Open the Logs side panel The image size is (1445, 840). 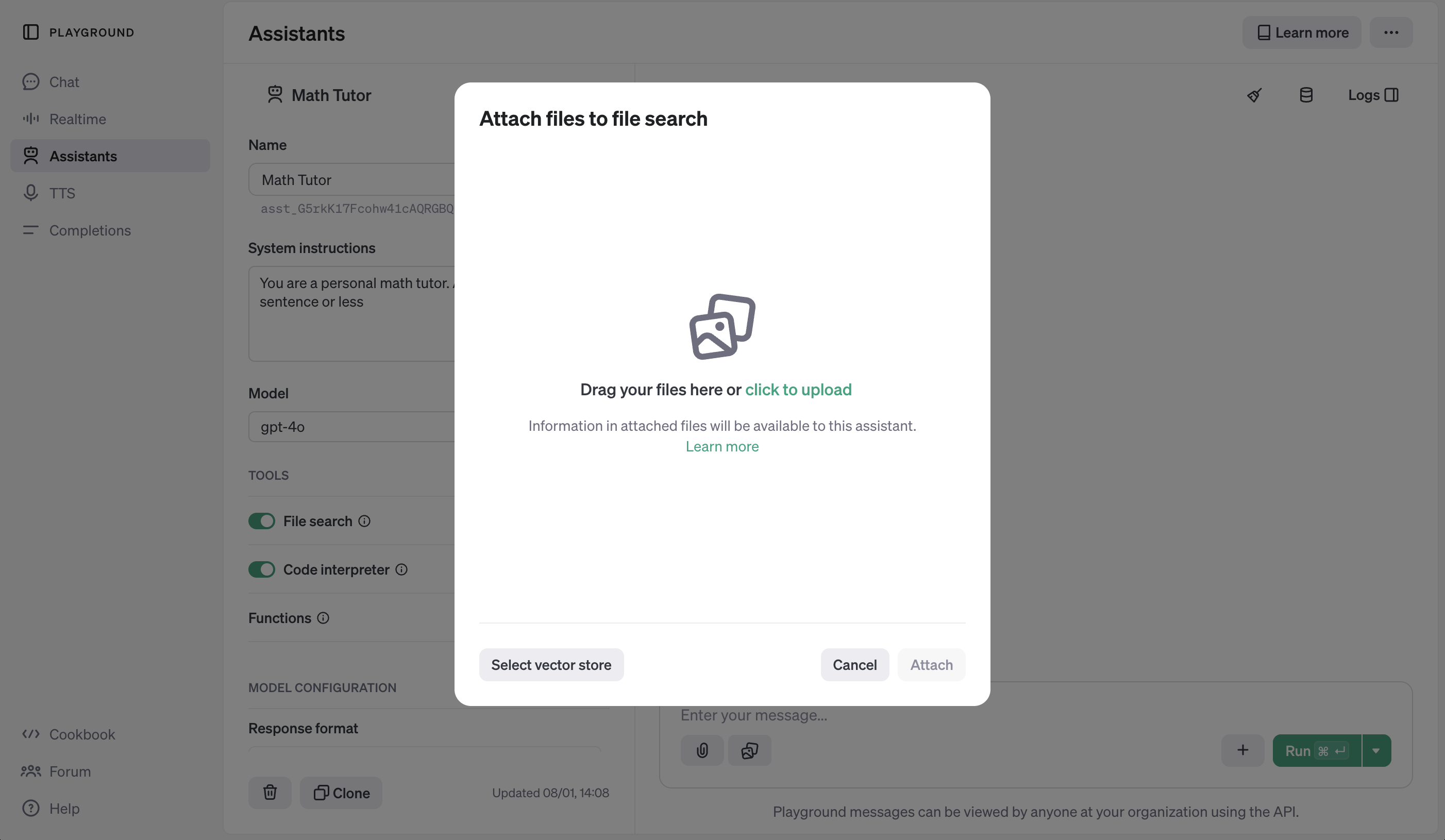1373,95
